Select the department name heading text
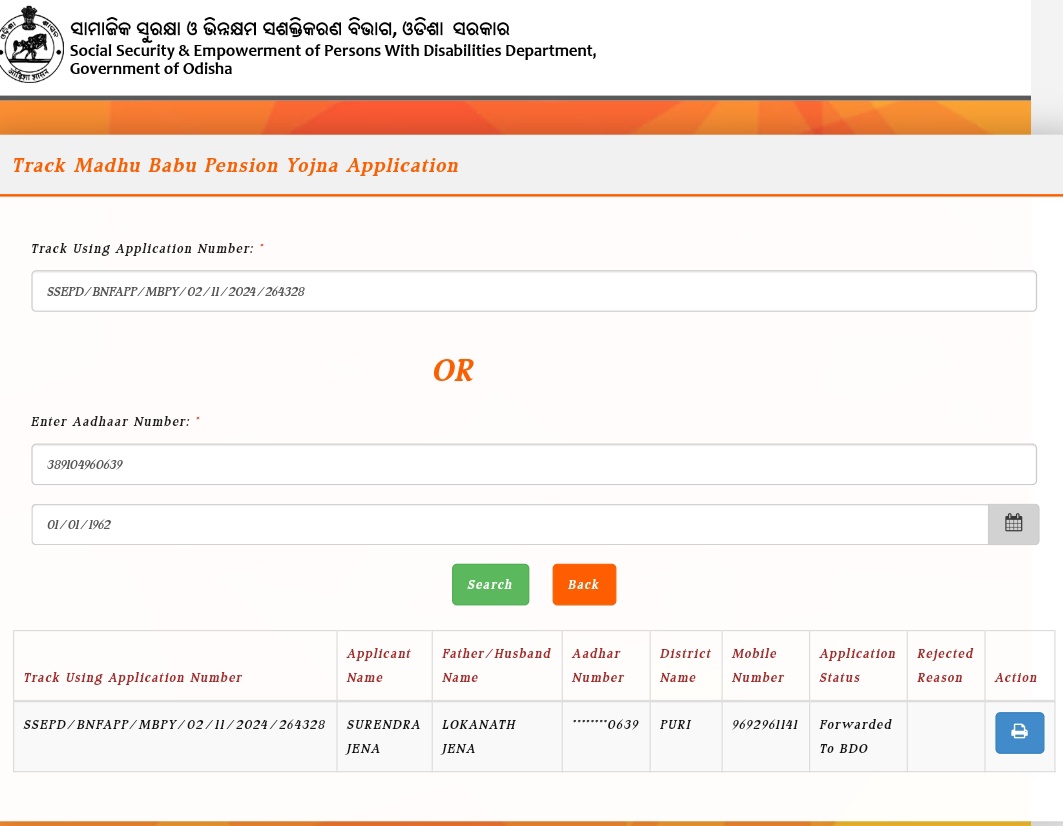The width and height of the screenshot is (1063, 826). [333, 59]
